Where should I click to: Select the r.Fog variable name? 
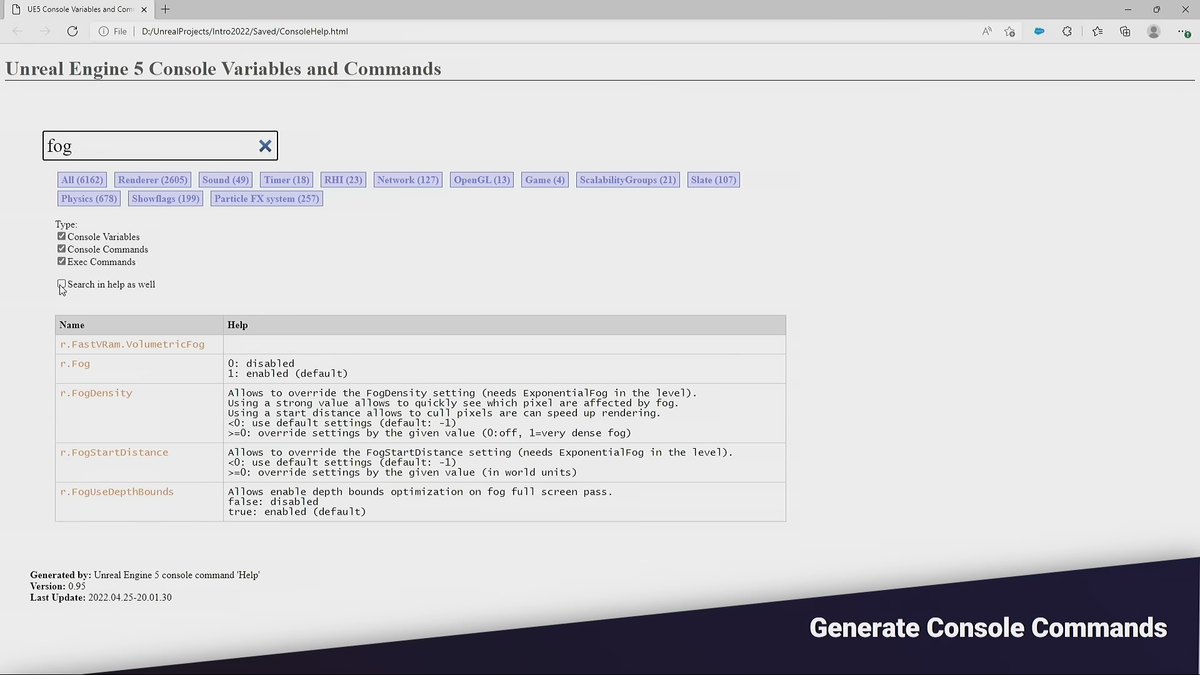coord(75,364)
